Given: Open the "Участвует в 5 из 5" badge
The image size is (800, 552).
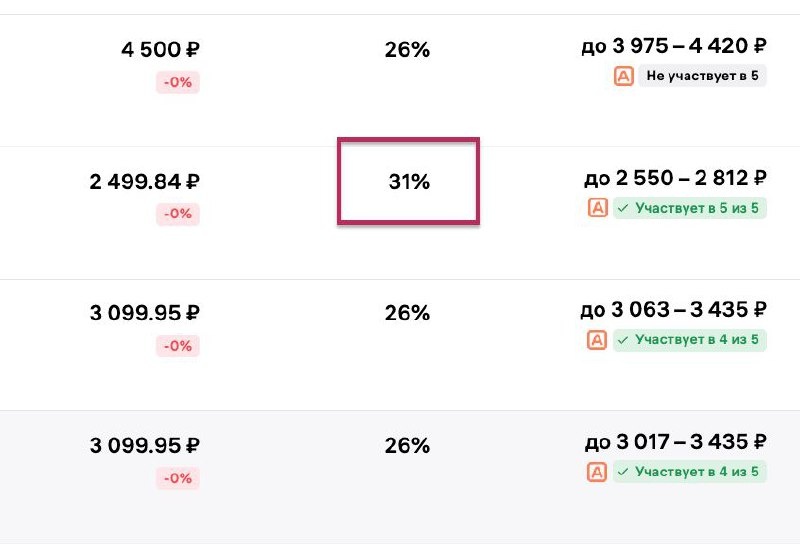Looking at the screenshot, I should click(x=689, y=208).
